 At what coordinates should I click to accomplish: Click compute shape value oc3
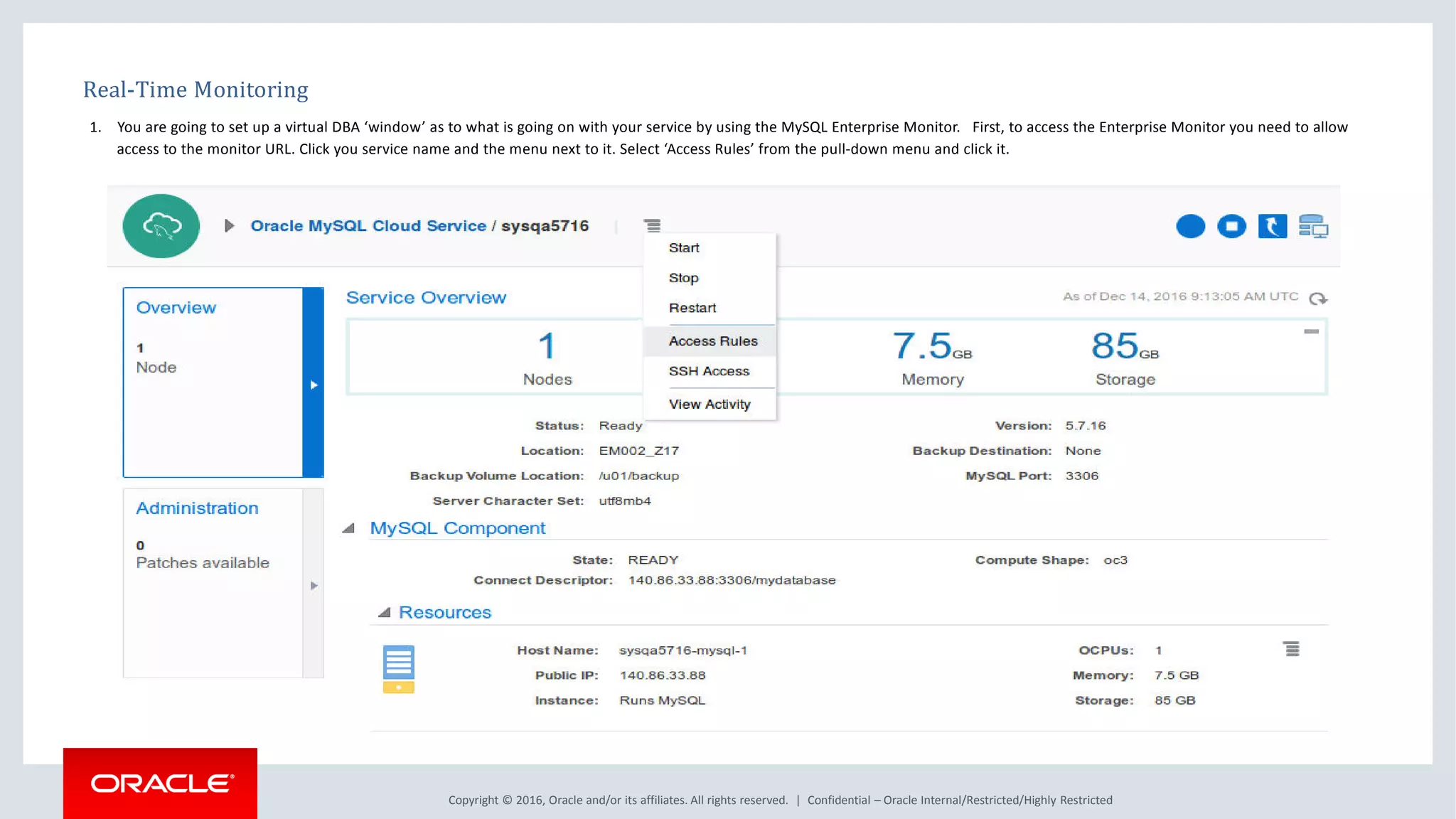(x=1115, y=560)
